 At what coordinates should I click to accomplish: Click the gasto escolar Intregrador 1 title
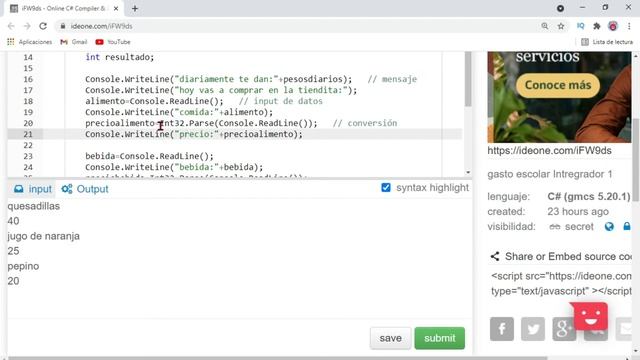click(x=549, y=174)
